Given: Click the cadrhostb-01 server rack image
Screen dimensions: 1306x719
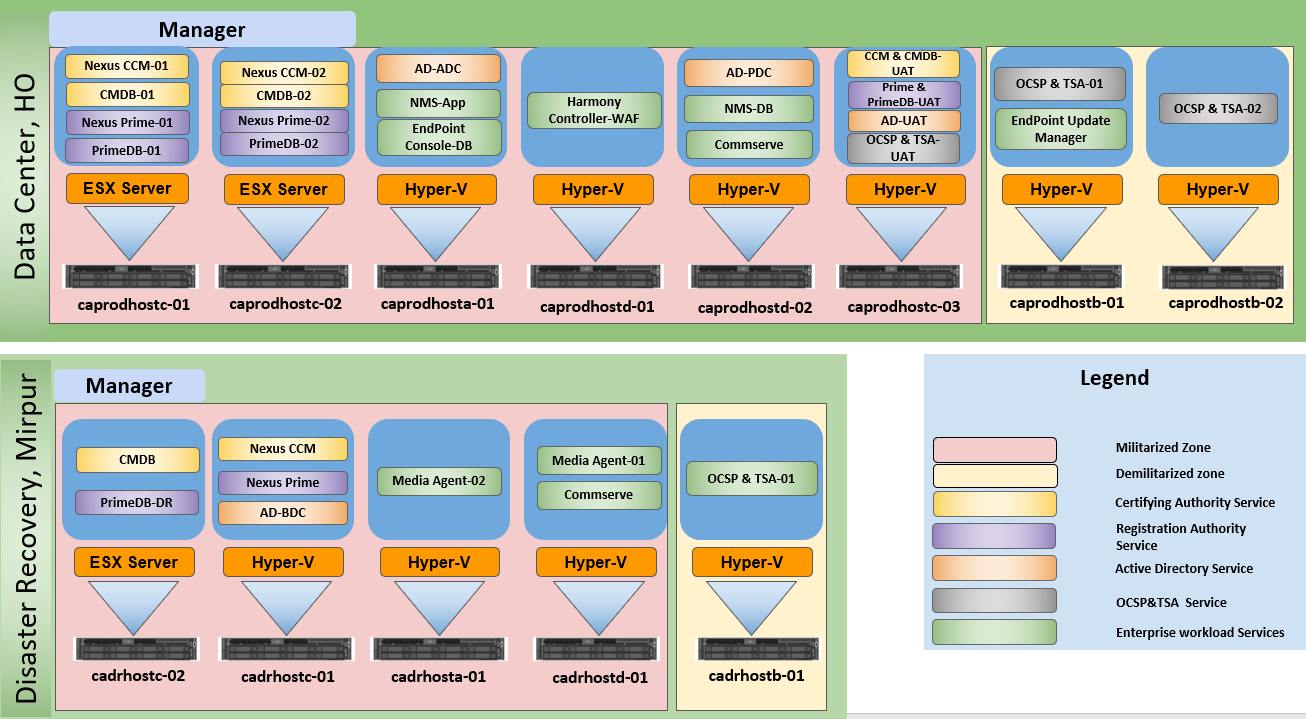Looking at the screenshot, I should click(757, 649).
